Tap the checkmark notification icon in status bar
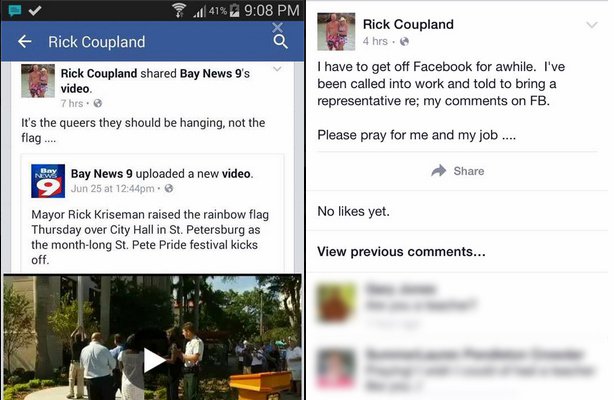Screen dimensions: 614x400 (x=35, y=10)
